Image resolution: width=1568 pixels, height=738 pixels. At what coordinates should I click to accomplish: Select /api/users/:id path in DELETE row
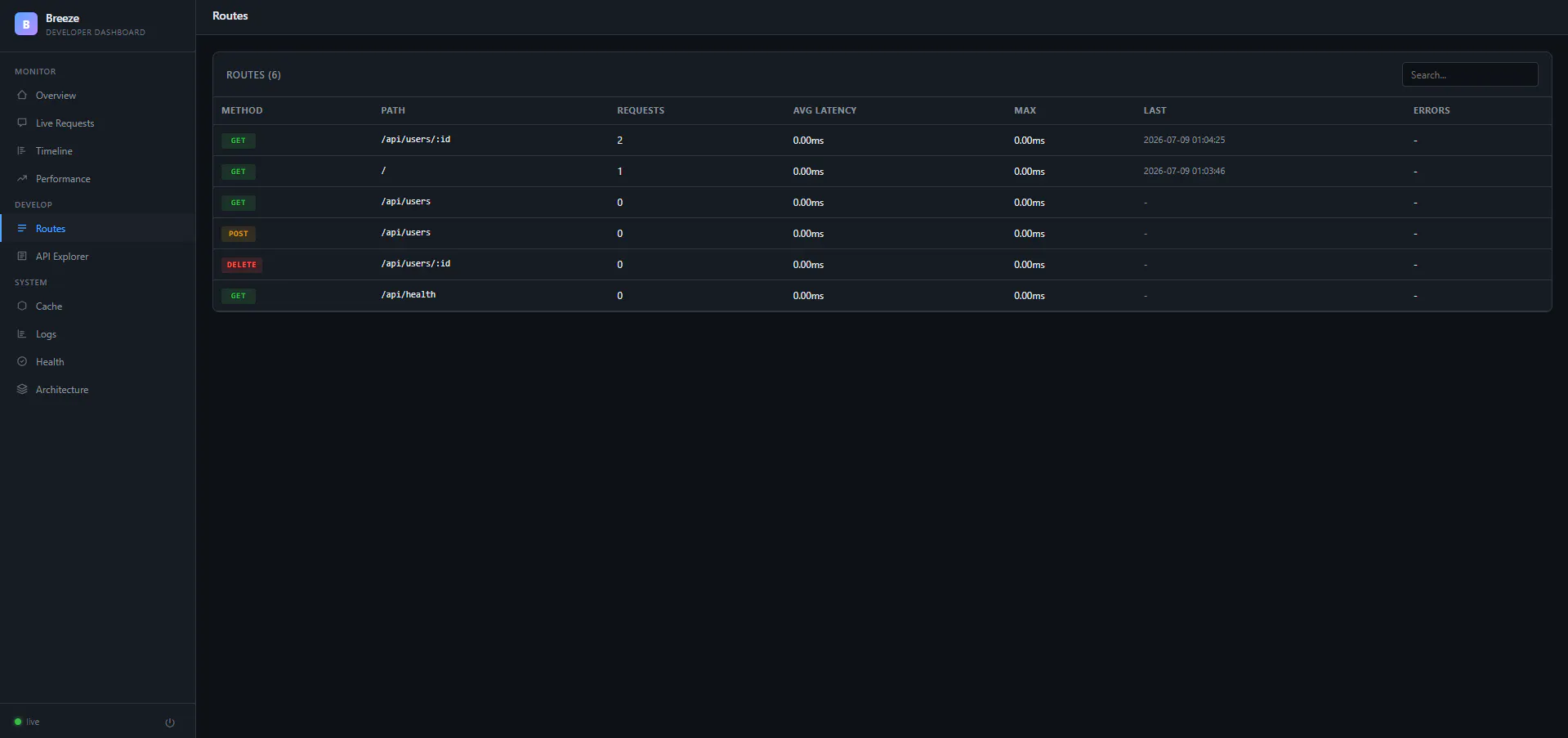[416, 264]
